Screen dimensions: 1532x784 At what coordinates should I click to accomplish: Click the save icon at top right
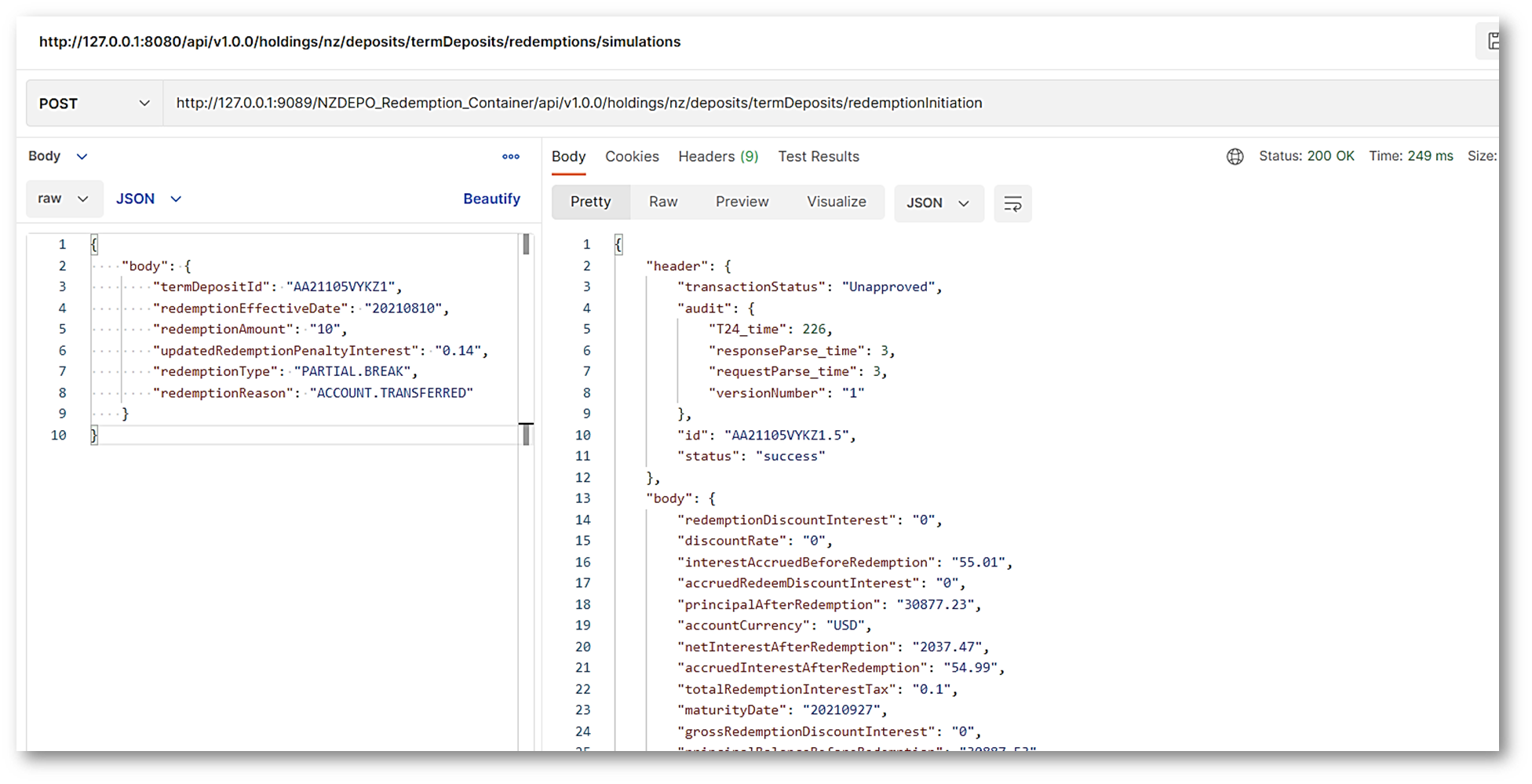[x=1491, y=42]
